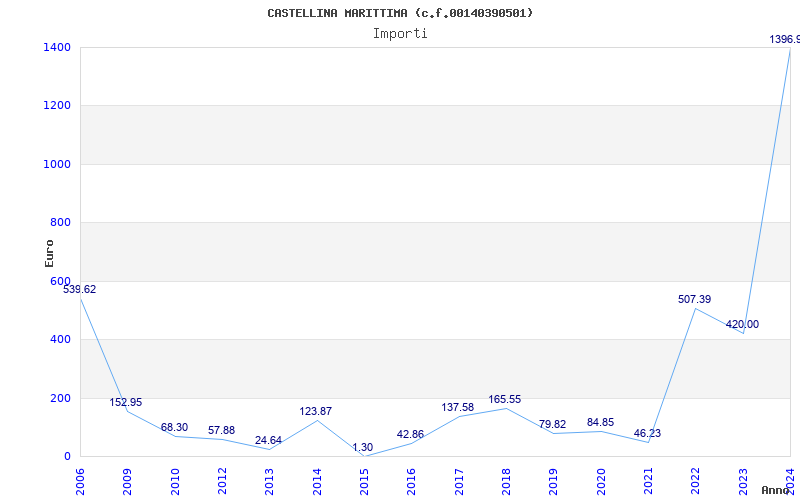This screenshot has height=500, width=800.
Task: Click data label 152.95
Action: [x=126, y=403]
